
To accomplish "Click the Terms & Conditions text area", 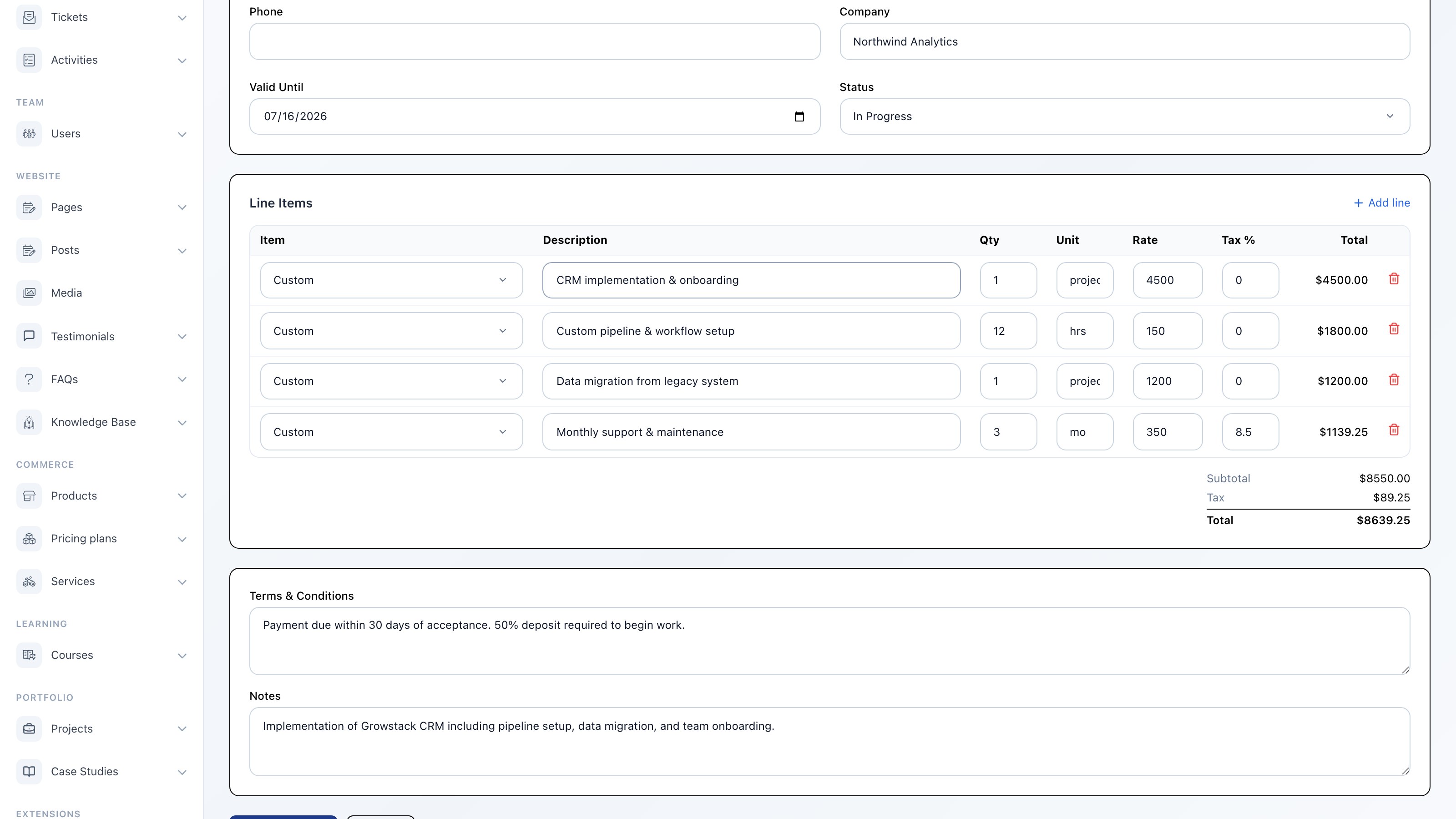I will click(830, 641).
